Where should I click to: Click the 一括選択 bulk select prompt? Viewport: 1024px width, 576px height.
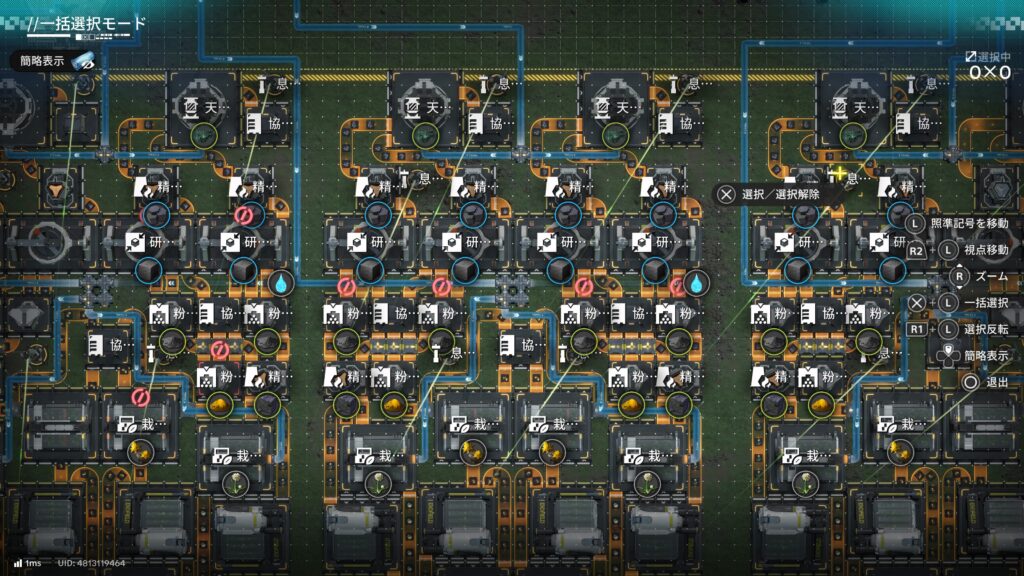point(986,303)
